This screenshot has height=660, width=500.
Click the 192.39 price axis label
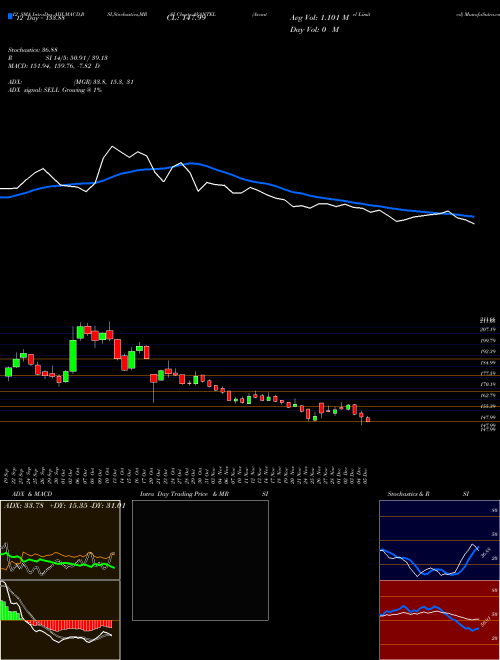[489, 351]
